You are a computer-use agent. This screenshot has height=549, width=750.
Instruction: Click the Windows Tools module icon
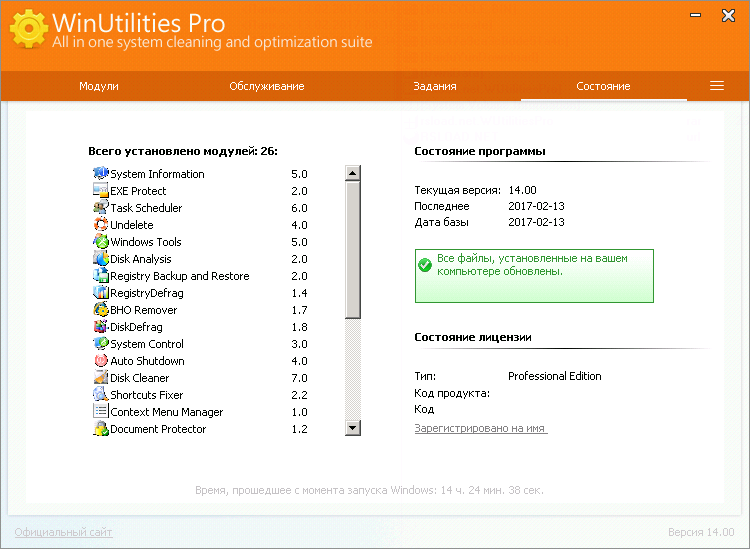point(100,242)
